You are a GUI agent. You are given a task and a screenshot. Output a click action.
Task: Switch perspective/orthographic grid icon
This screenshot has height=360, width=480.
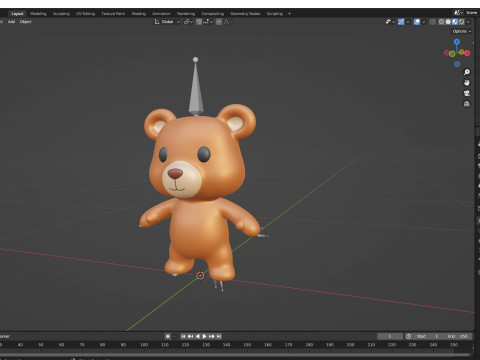click(467, 104)
